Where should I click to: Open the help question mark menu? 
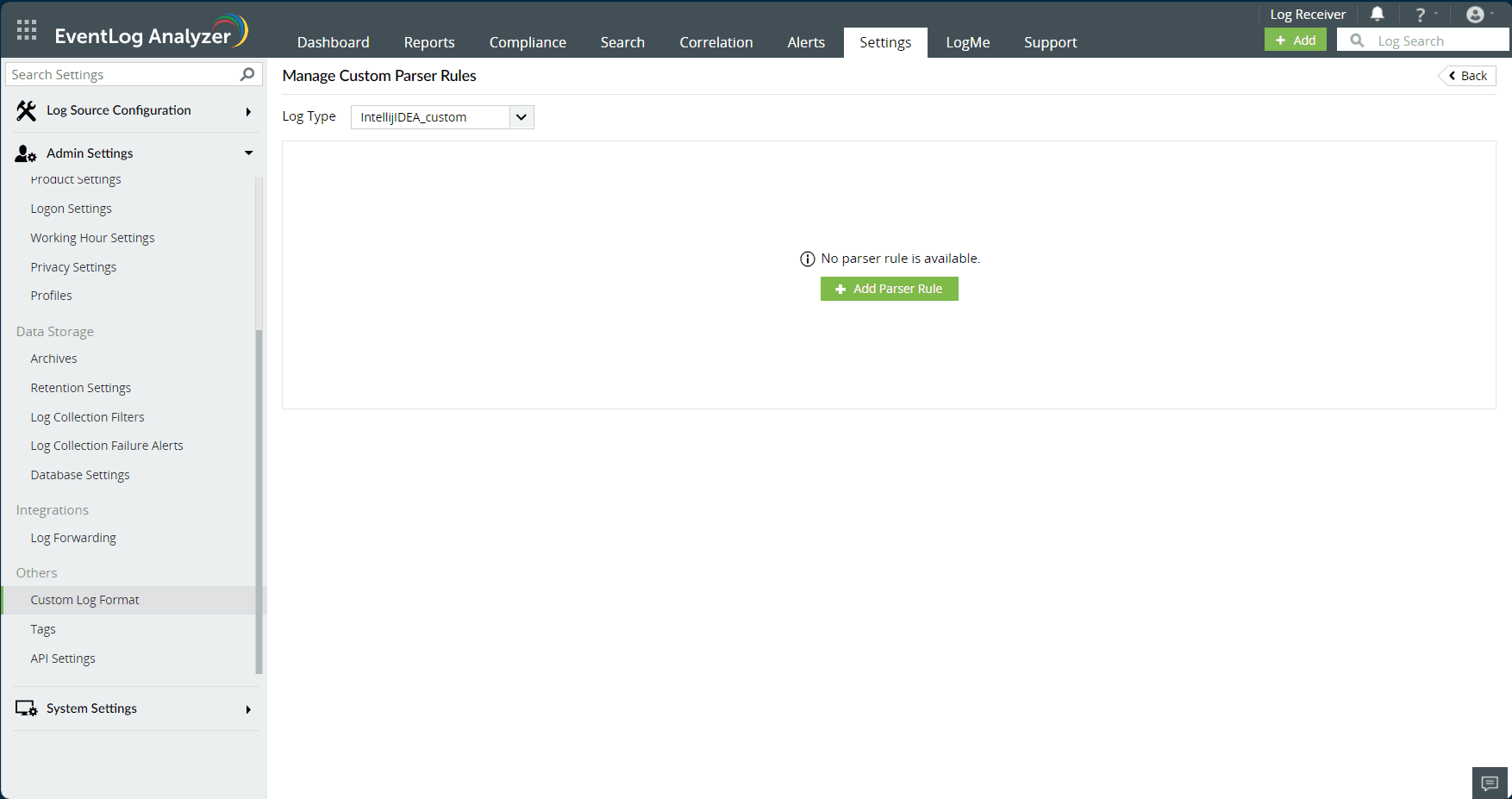click(x=1421, y=15)
